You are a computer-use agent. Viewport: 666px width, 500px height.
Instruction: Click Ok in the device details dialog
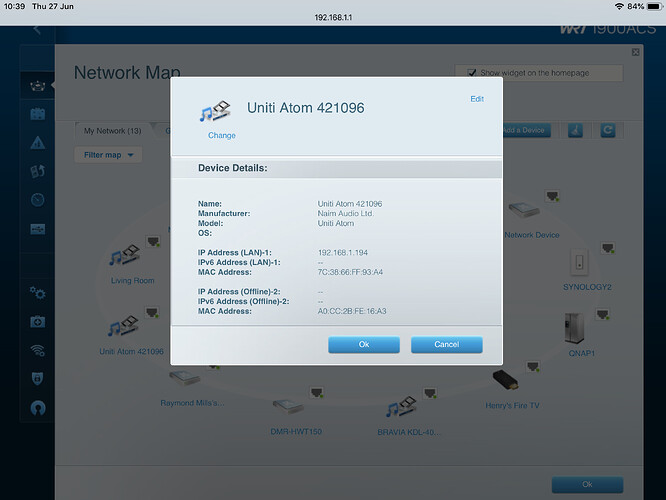click(x=364, y=345)
